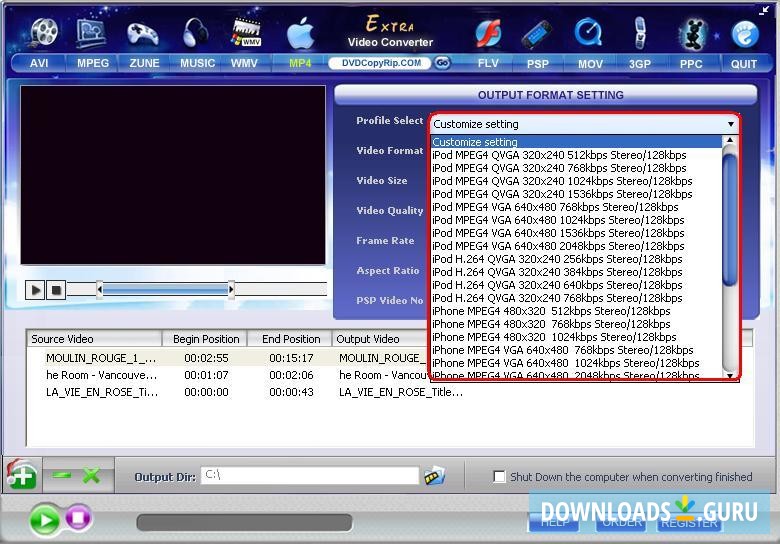Viewport: 780px width, 544px height.
Task: Select the FLV format tab
Action: (x=488, y=64)
